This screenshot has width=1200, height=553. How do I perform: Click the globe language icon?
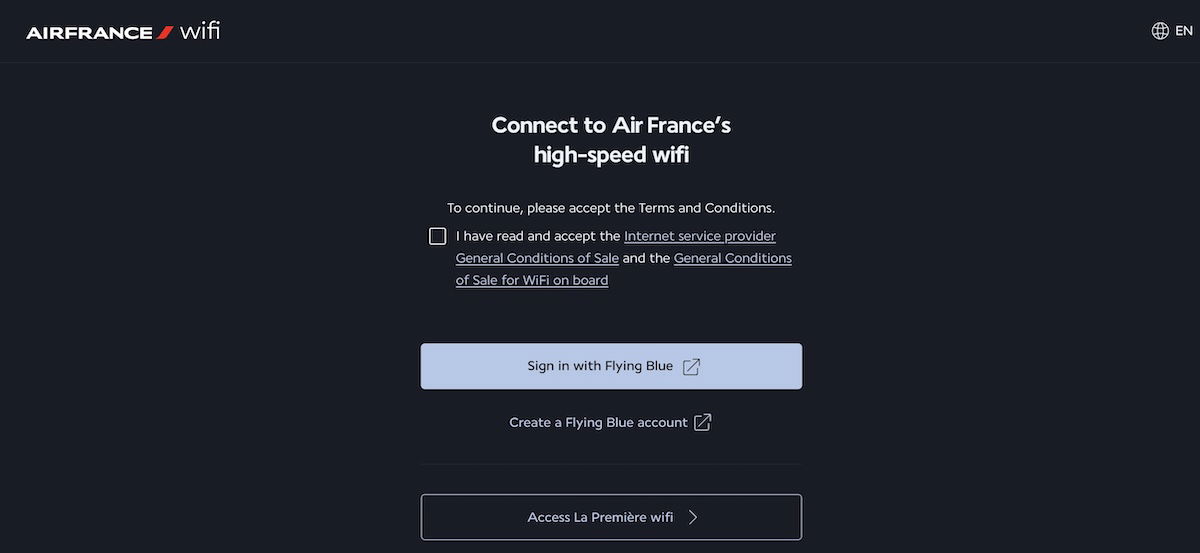tap(1160, 31)
